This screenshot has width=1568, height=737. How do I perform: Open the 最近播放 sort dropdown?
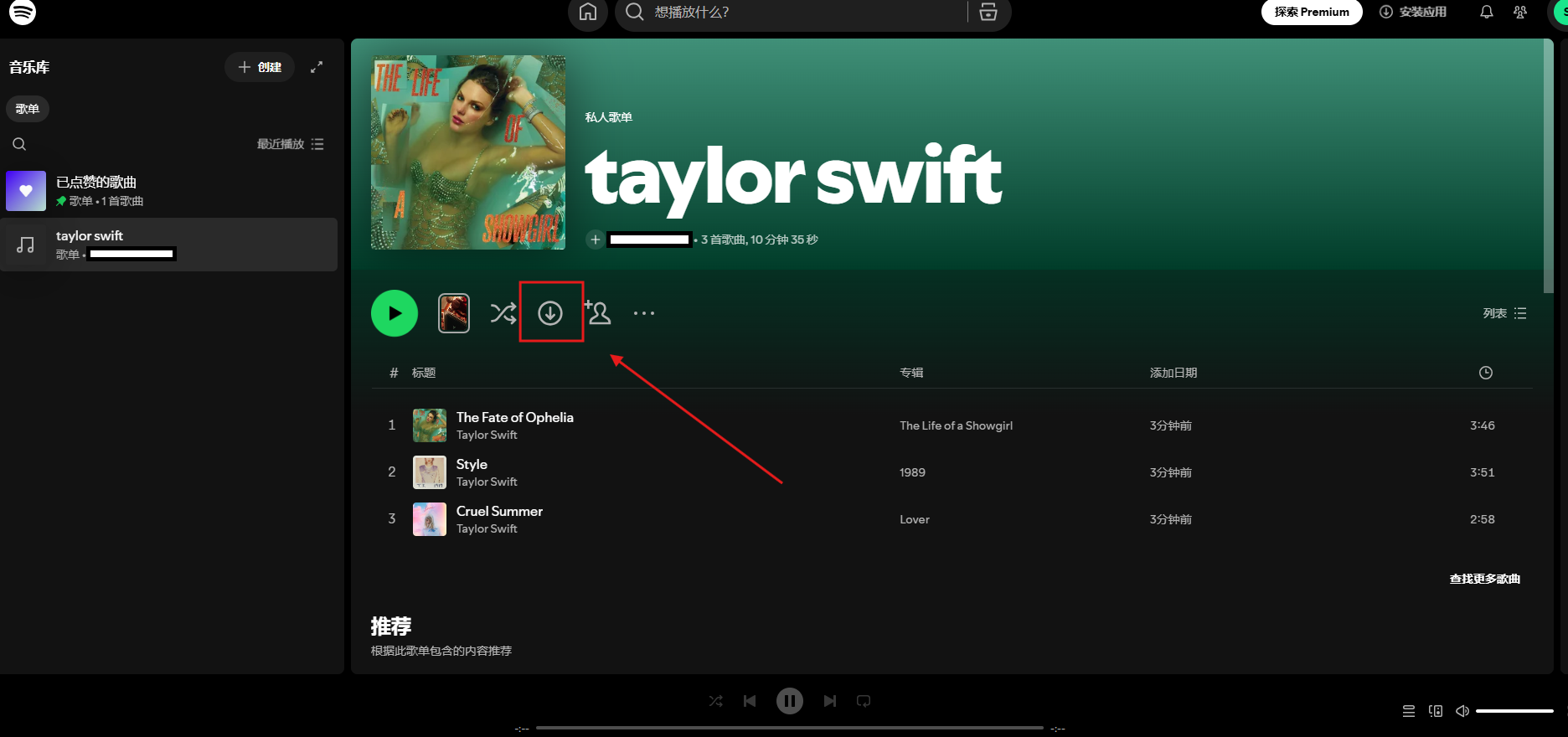point(290,144)
